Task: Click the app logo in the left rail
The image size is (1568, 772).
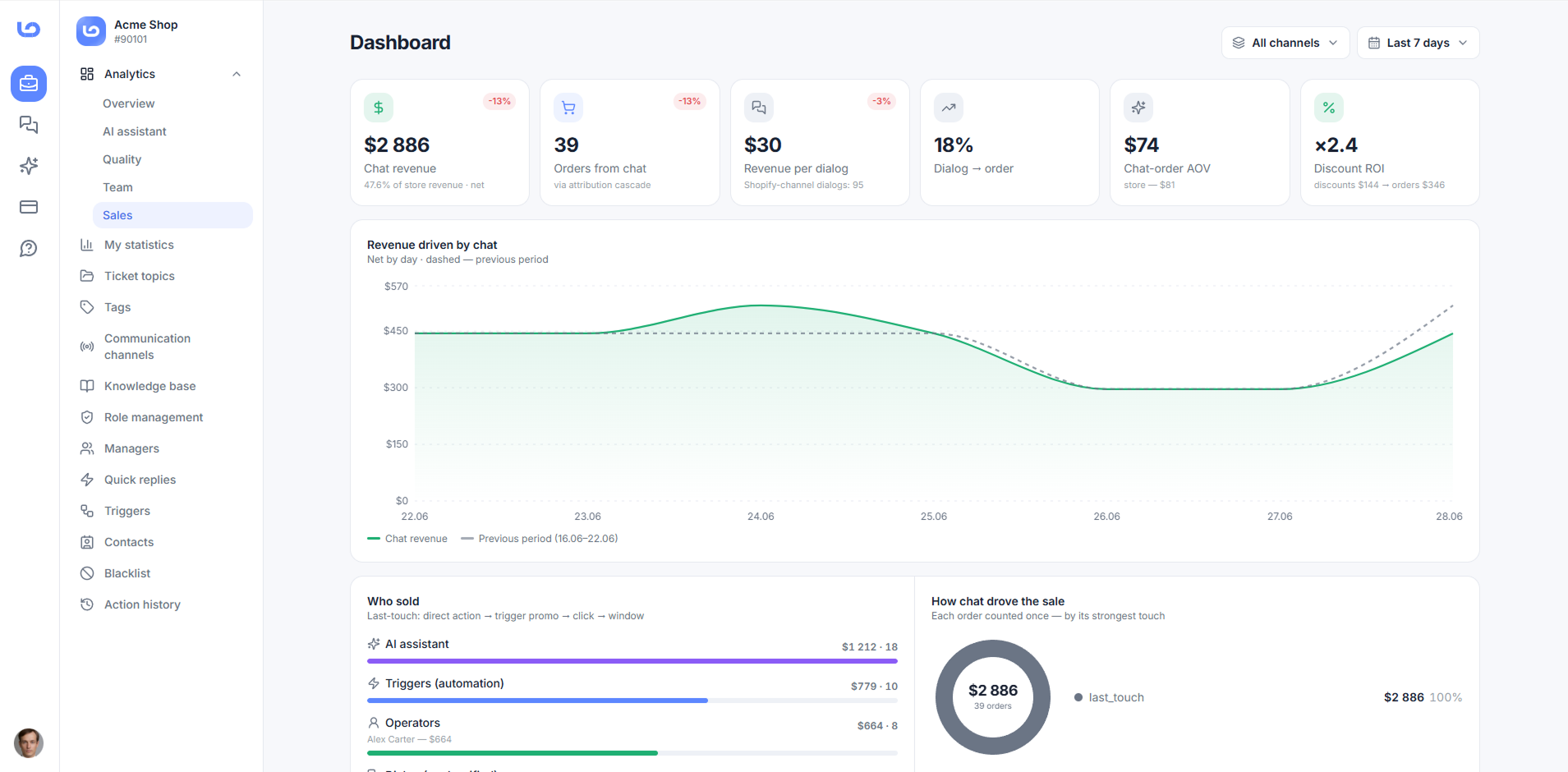Action: click(29, 29)
